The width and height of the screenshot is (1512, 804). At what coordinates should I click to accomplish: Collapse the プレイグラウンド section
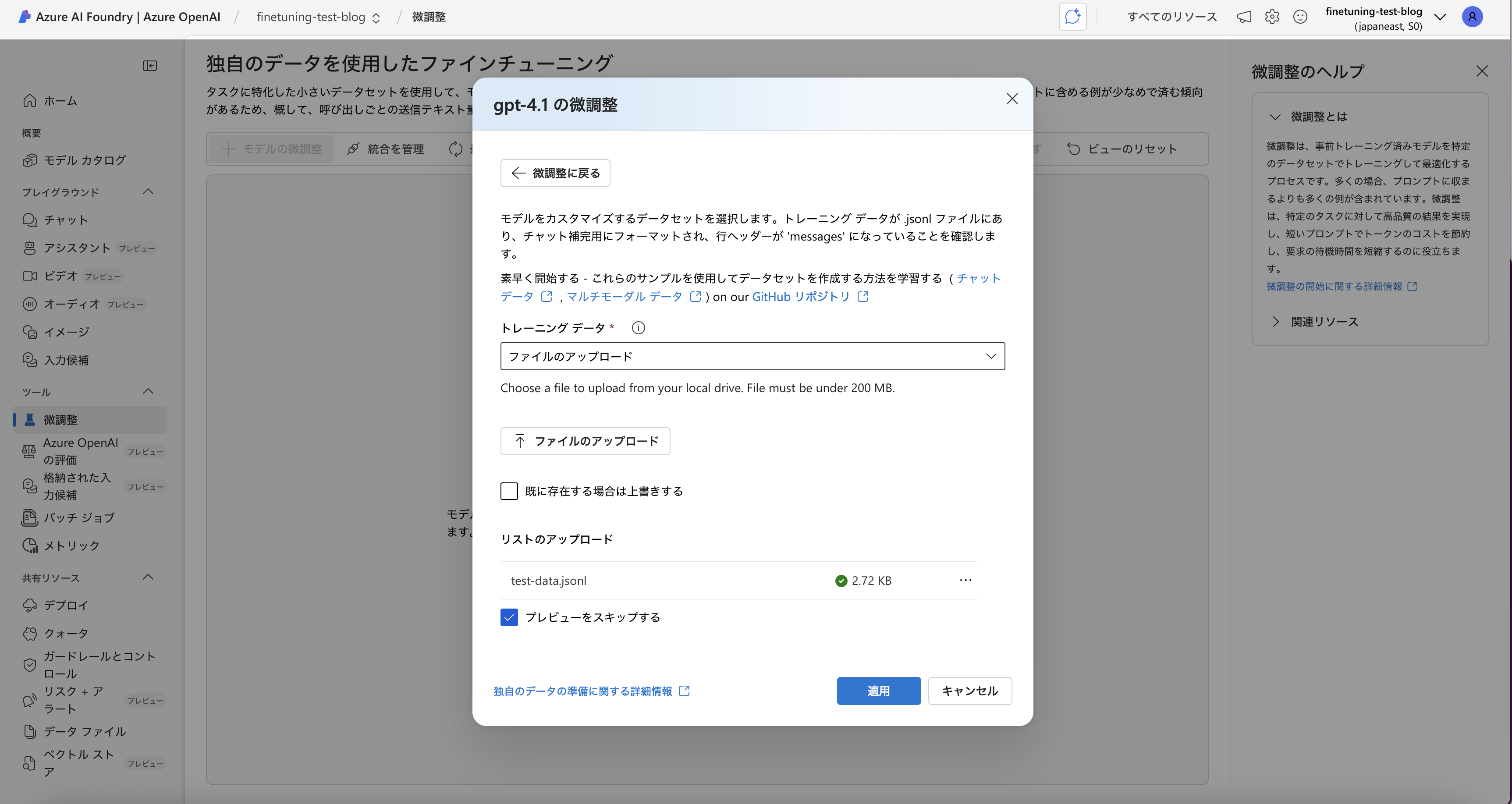pyautogui.click(x=148, y=192)
